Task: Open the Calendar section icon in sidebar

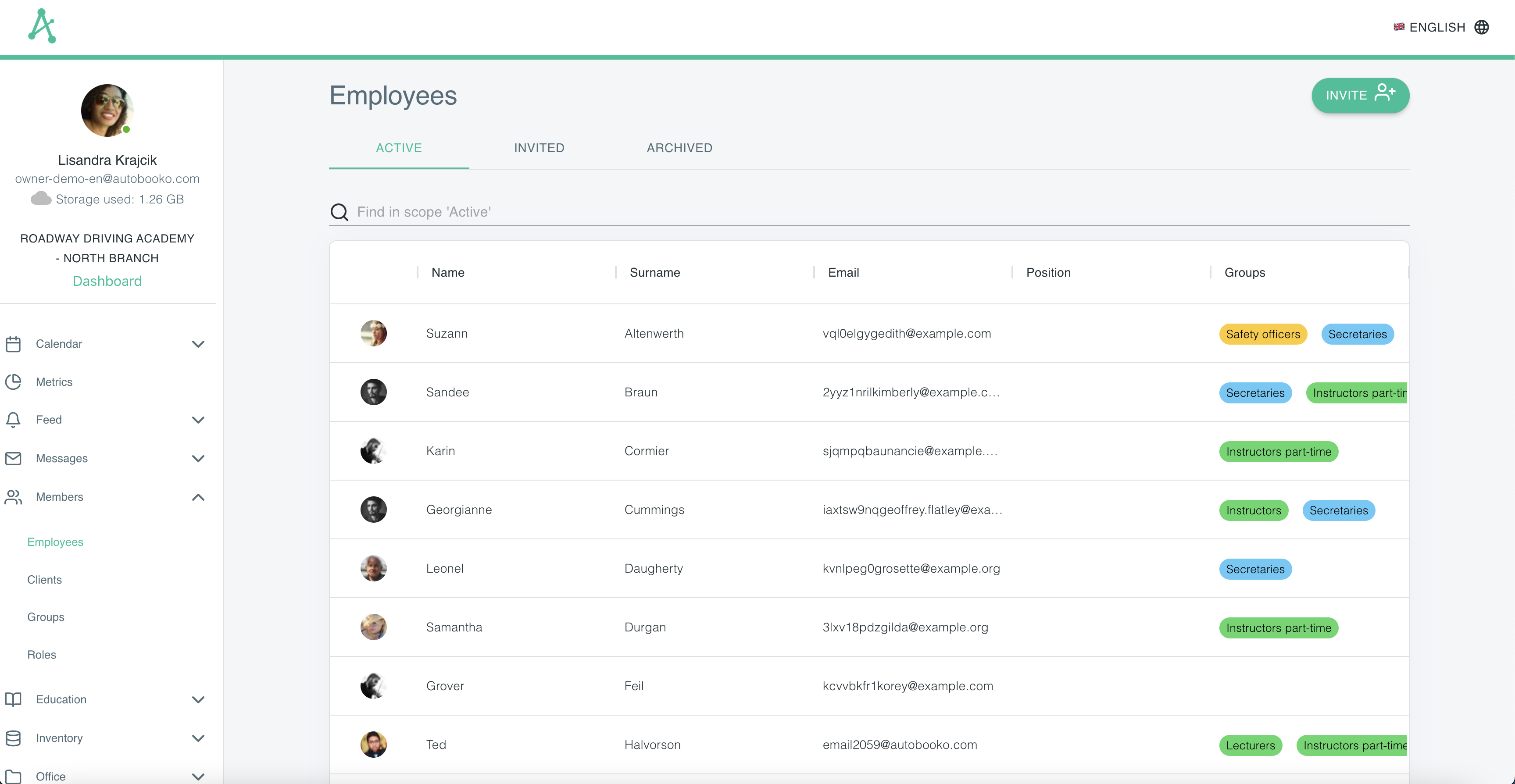Action: 14,343
